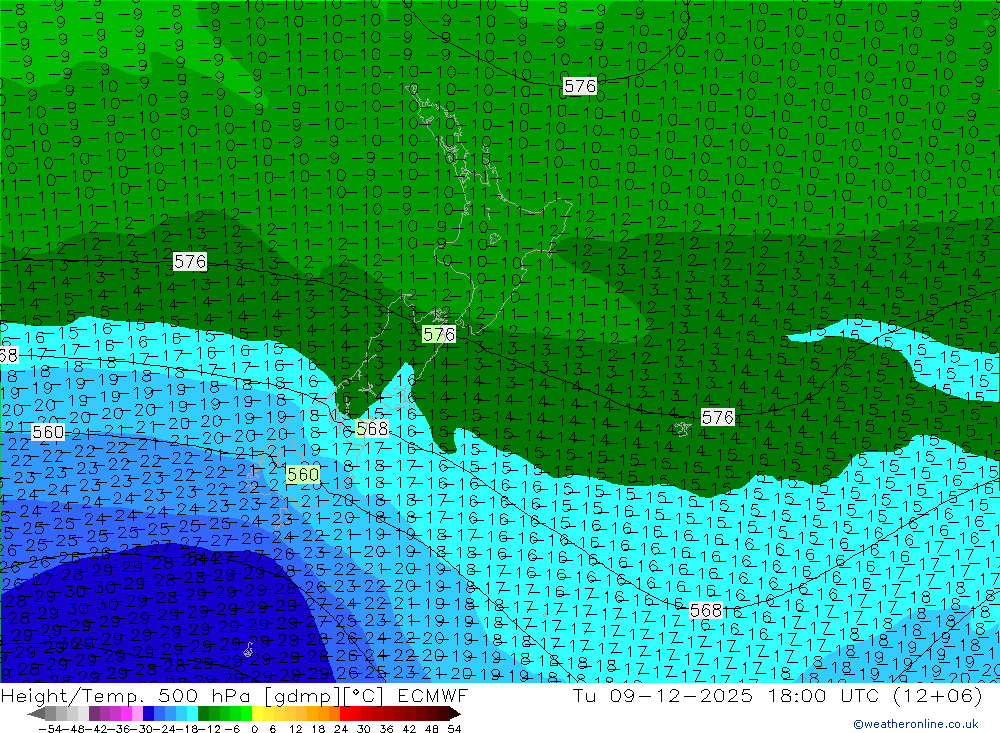Click the '576' contour label at top of map
1000x733 pixels.
[x=580, y=86]
